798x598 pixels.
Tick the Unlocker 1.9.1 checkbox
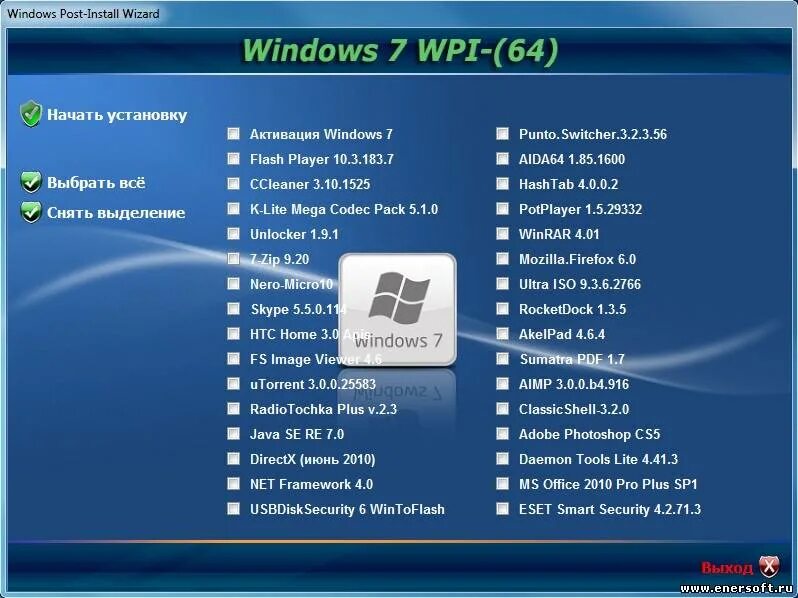click(x=234, y=234)
